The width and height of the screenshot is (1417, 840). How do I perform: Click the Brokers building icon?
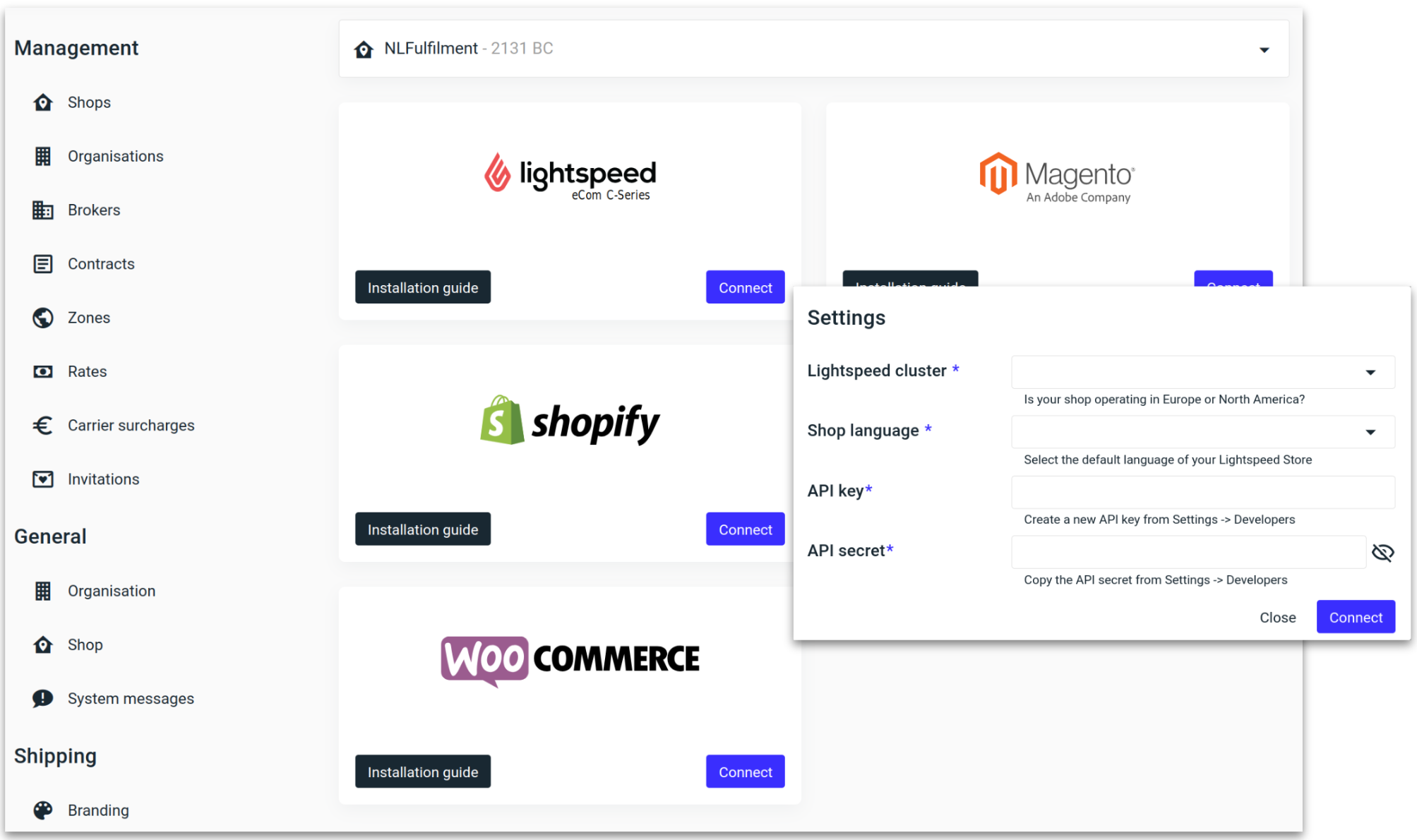(43, 210)
